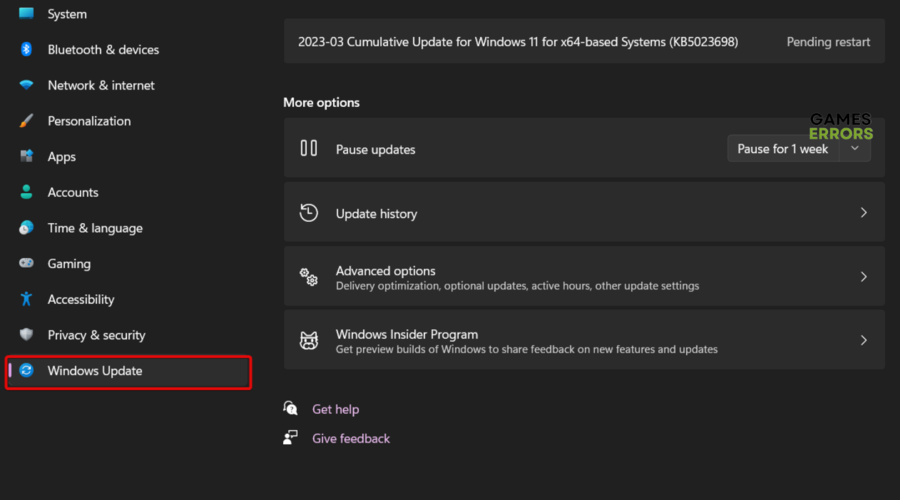
Task: Expand Update history chevron
Action: tap(864, 213)
